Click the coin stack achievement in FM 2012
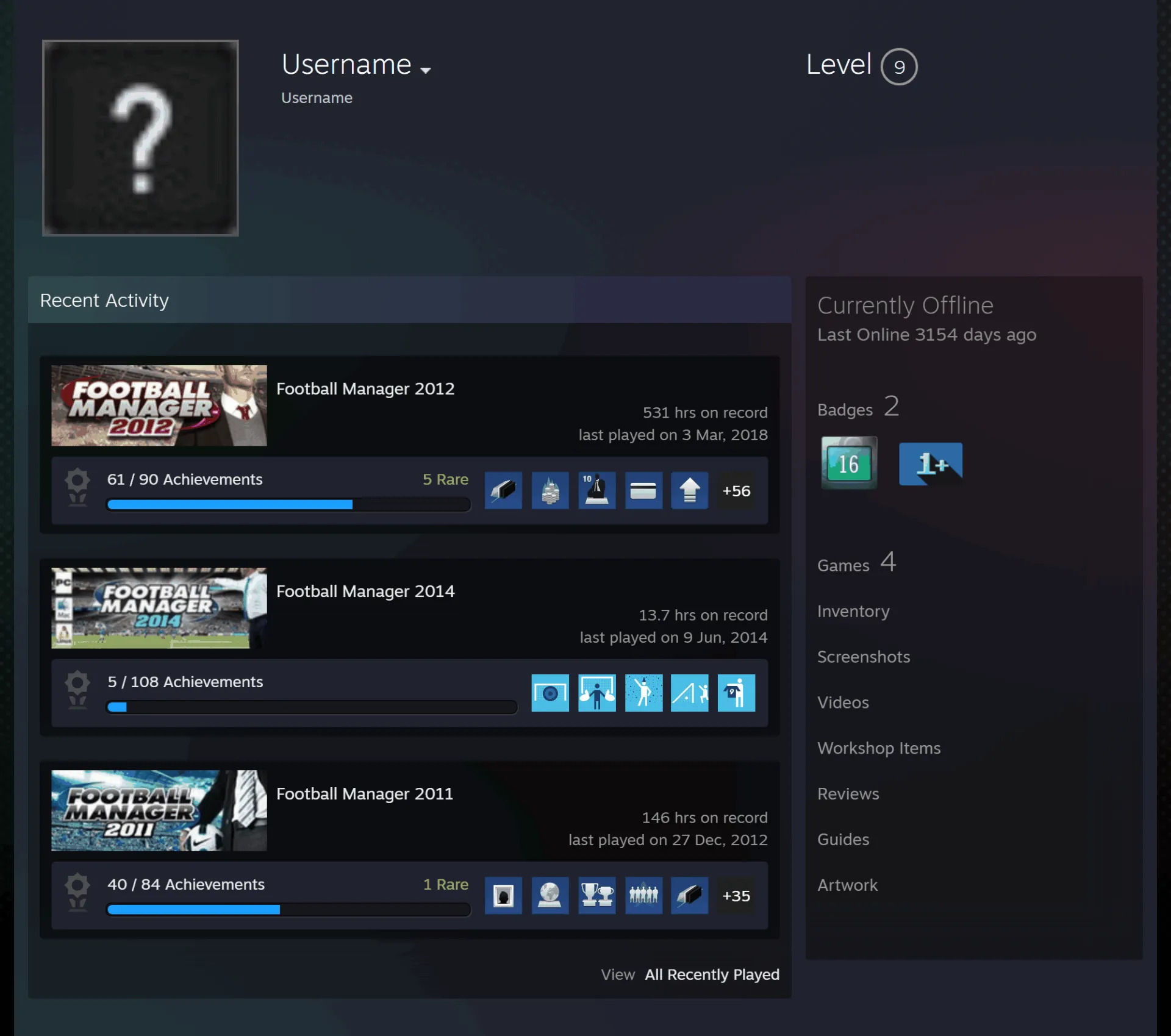Image resolution: width=1171 pixels, height=1036 pixels. coord(550,490)
